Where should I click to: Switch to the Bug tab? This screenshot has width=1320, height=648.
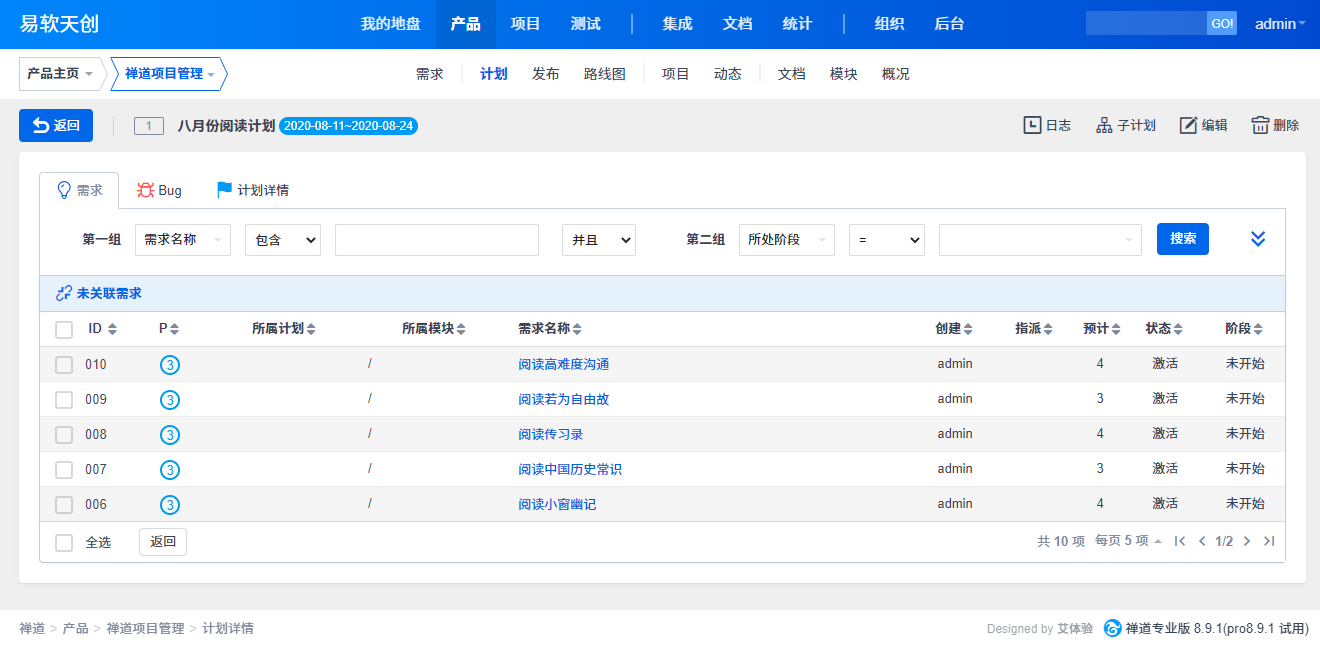(160, 190)
